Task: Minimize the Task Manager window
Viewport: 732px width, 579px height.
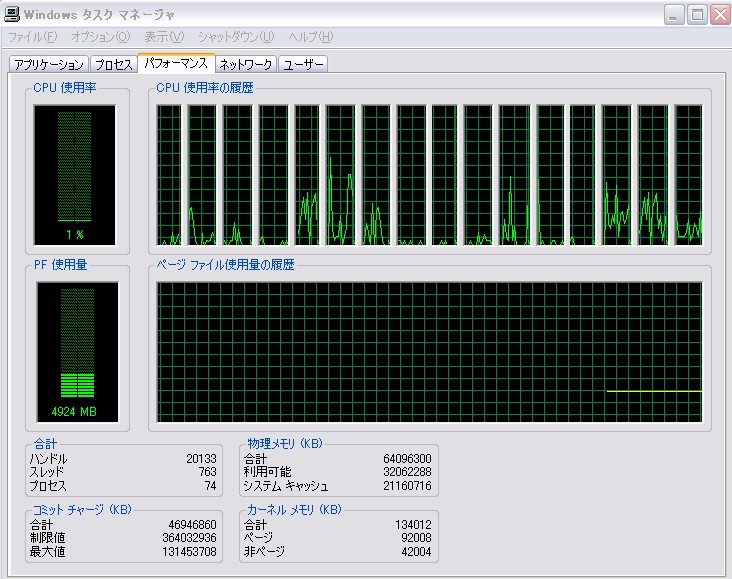Action: 674,15
